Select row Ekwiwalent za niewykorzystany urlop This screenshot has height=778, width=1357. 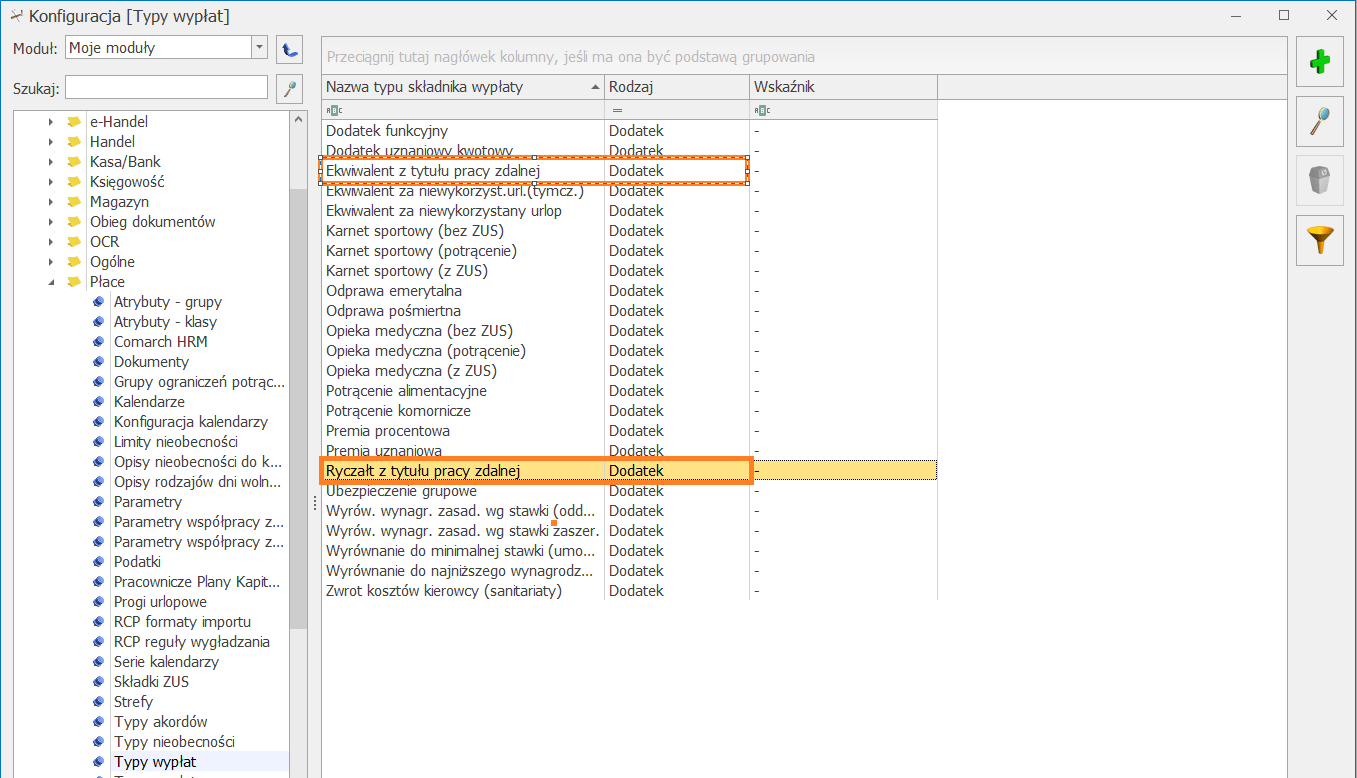coord(629,211)
